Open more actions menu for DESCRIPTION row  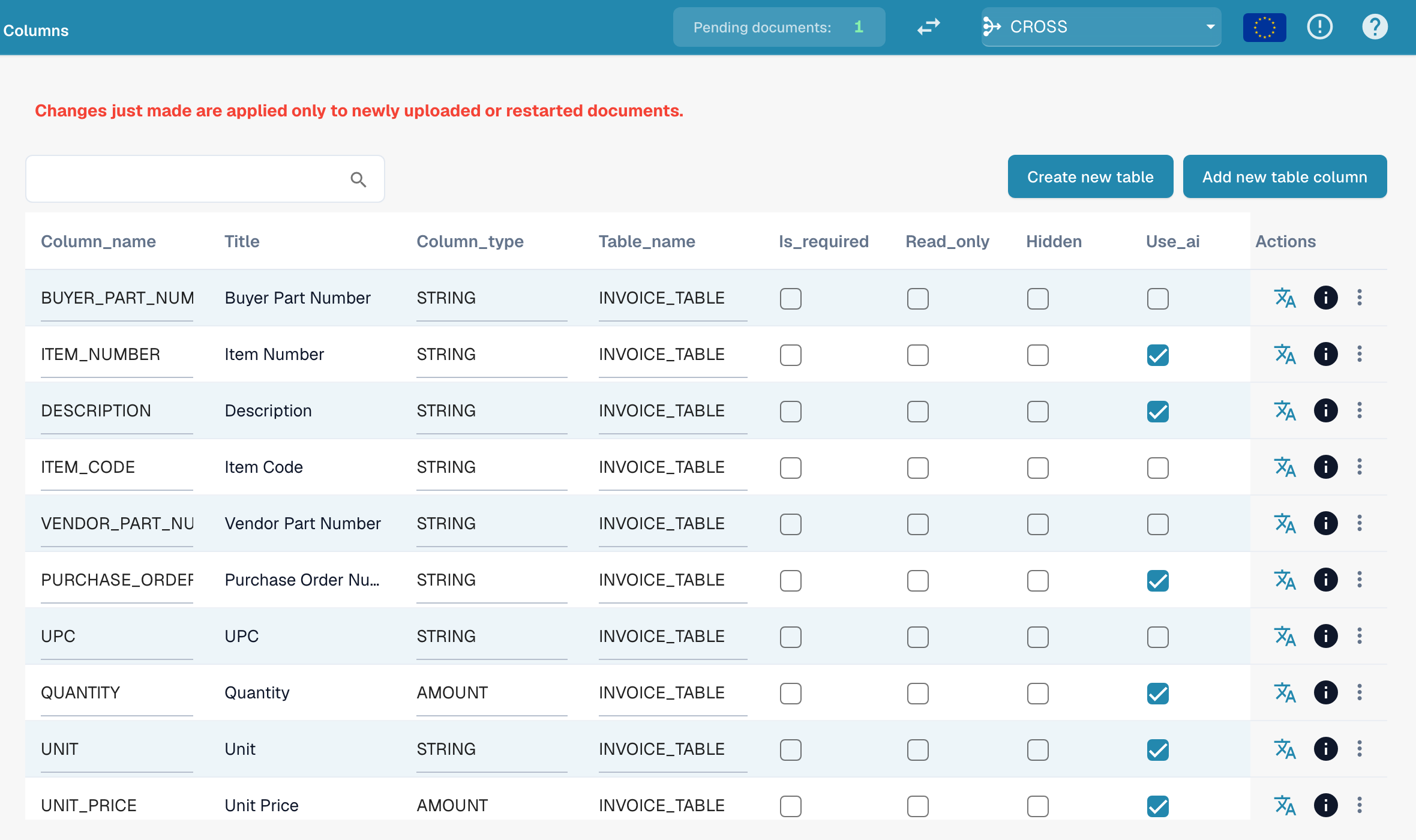1360,410
